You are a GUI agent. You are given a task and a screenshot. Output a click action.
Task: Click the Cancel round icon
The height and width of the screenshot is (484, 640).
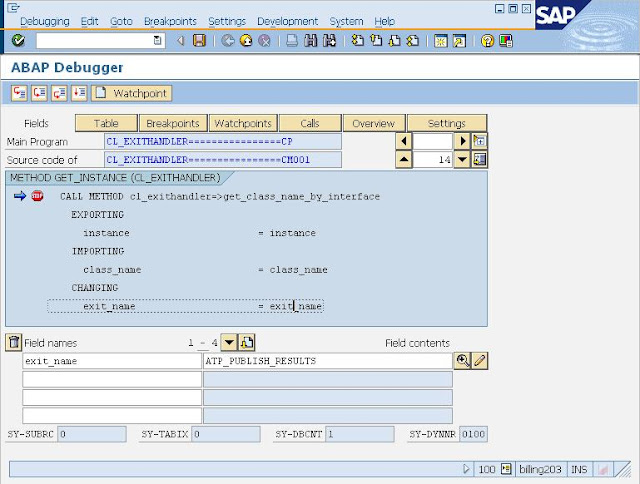[264, 40]
